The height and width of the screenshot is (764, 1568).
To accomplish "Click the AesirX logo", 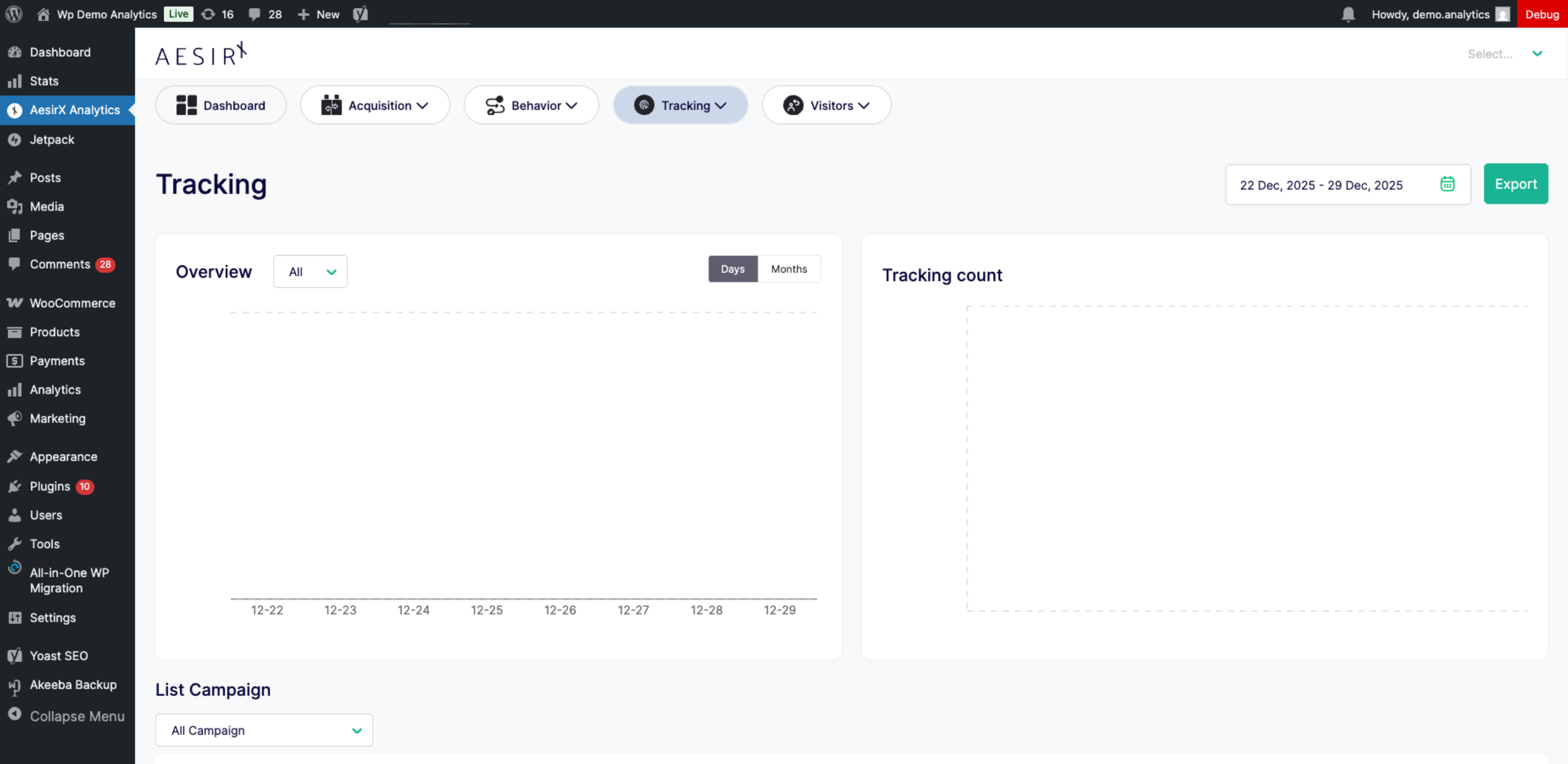I will 201,55.
